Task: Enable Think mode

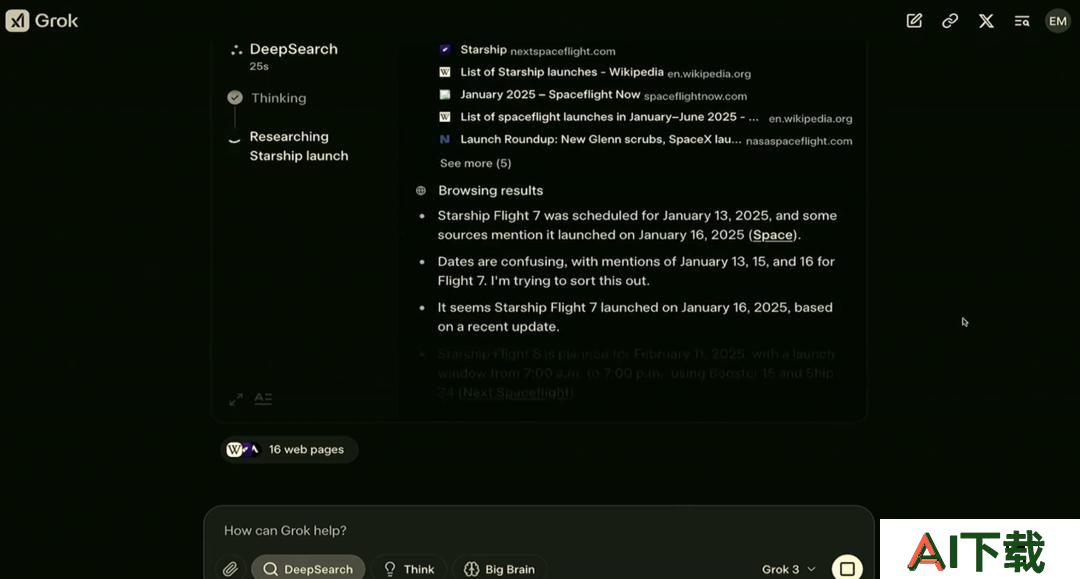Action: coord(409,569)
